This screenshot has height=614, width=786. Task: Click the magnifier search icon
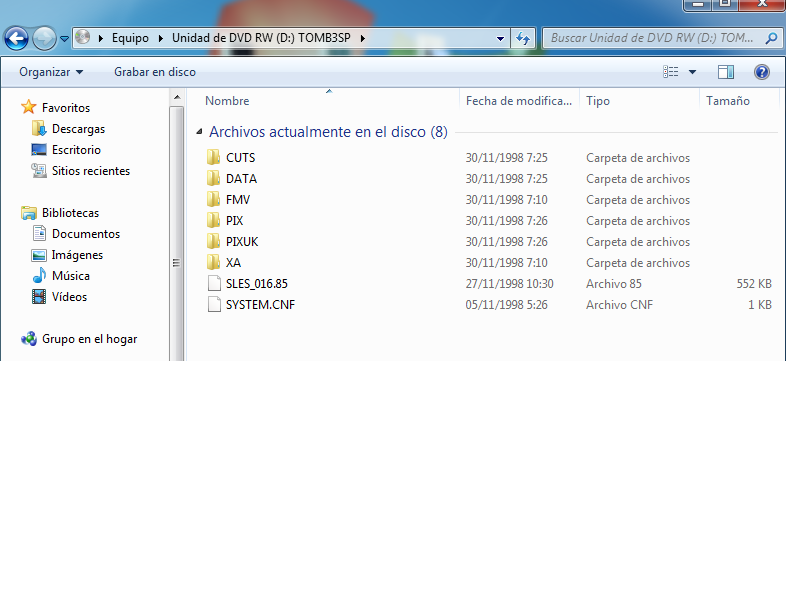pos(771,38)
